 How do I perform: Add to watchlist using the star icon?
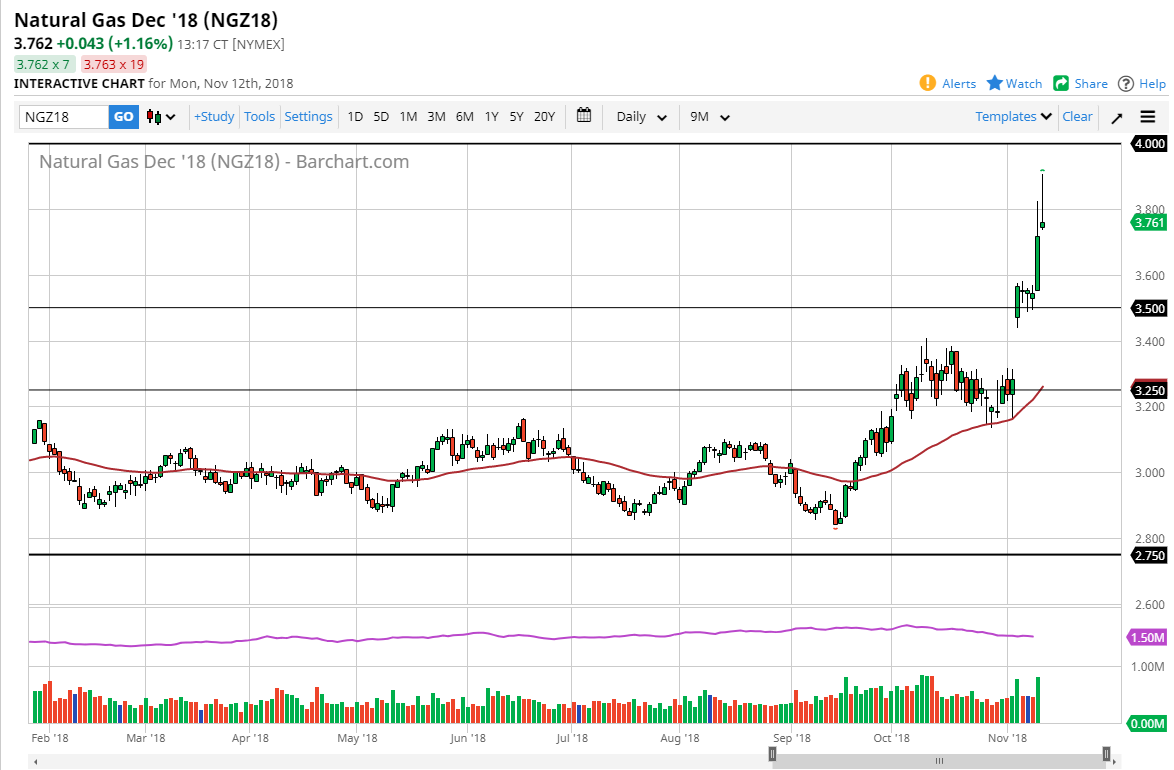(x=994, y=82)
